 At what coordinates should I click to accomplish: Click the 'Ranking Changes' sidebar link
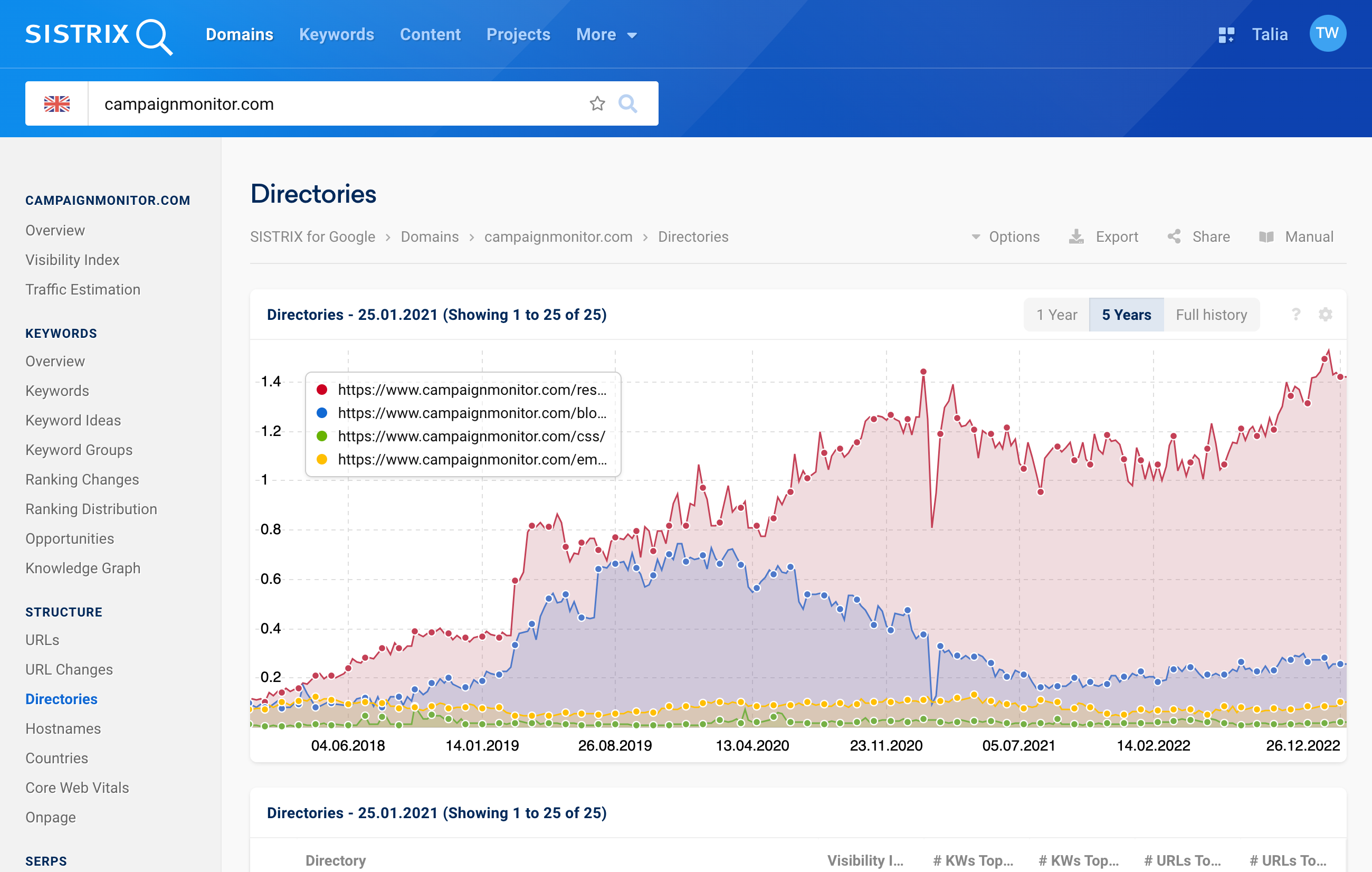point(83,480)
